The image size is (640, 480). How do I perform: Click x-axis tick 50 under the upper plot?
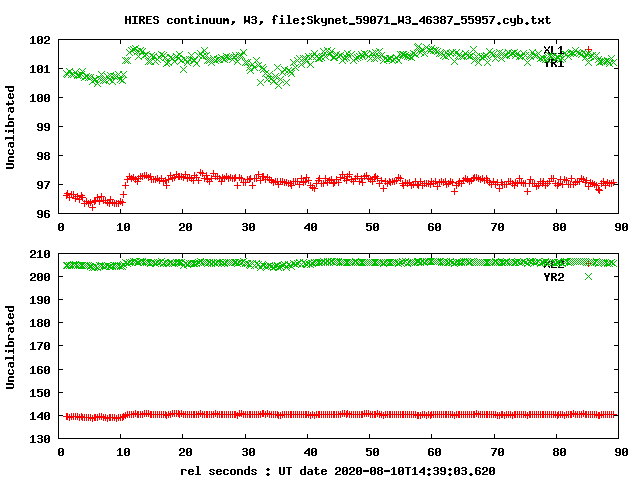(372, 227)
